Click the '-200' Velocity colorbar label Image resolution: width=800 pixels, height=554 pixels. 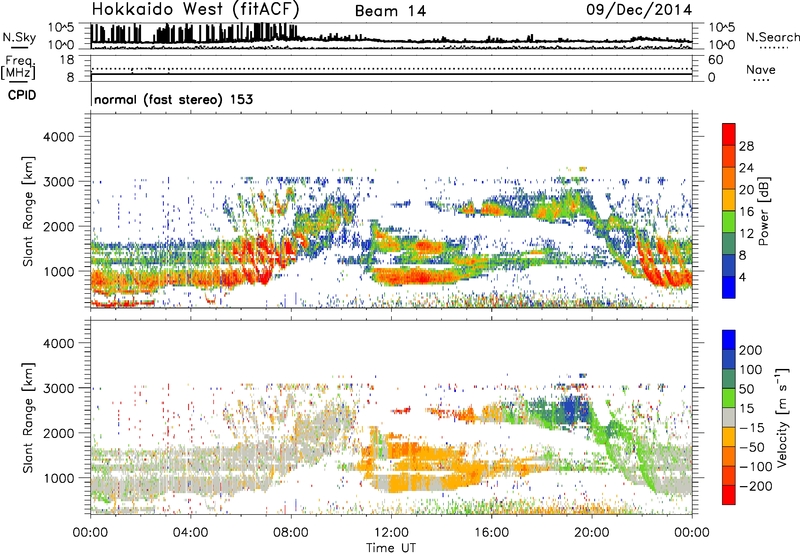pyautogui.click(x=755, y=486)
